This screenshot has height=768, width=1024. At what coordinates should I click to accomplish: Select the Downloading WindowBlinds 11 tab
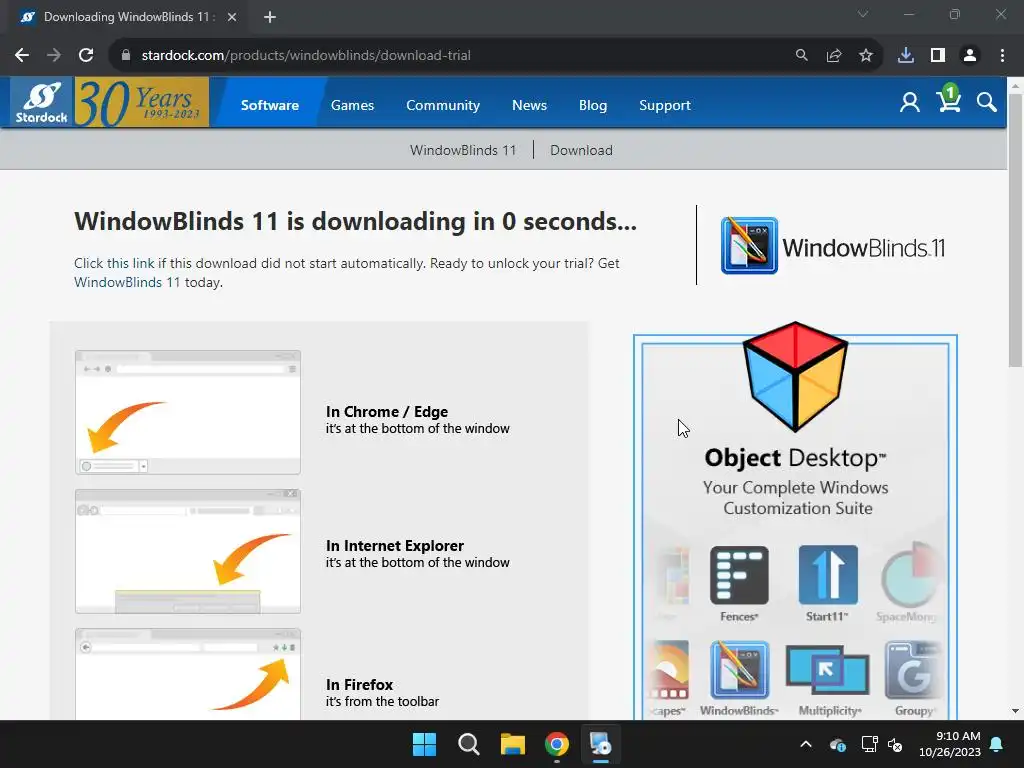tap(127, 18)
